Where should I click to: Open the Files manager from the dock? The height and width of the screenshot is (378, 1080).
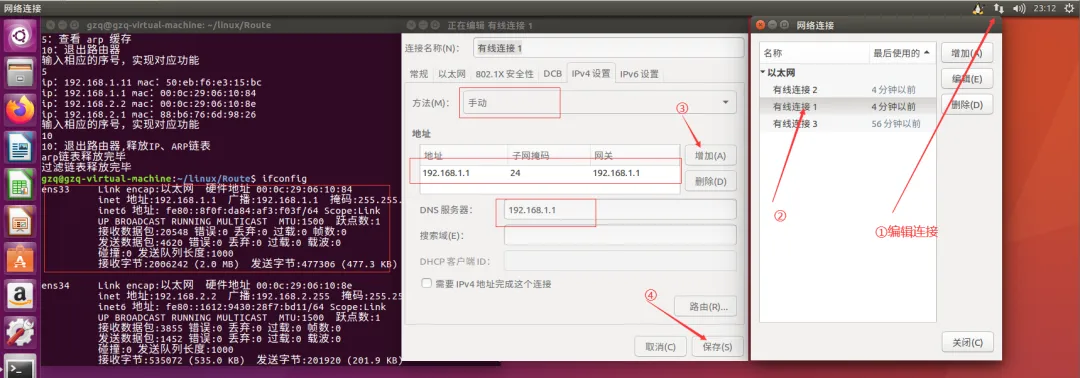19,72
